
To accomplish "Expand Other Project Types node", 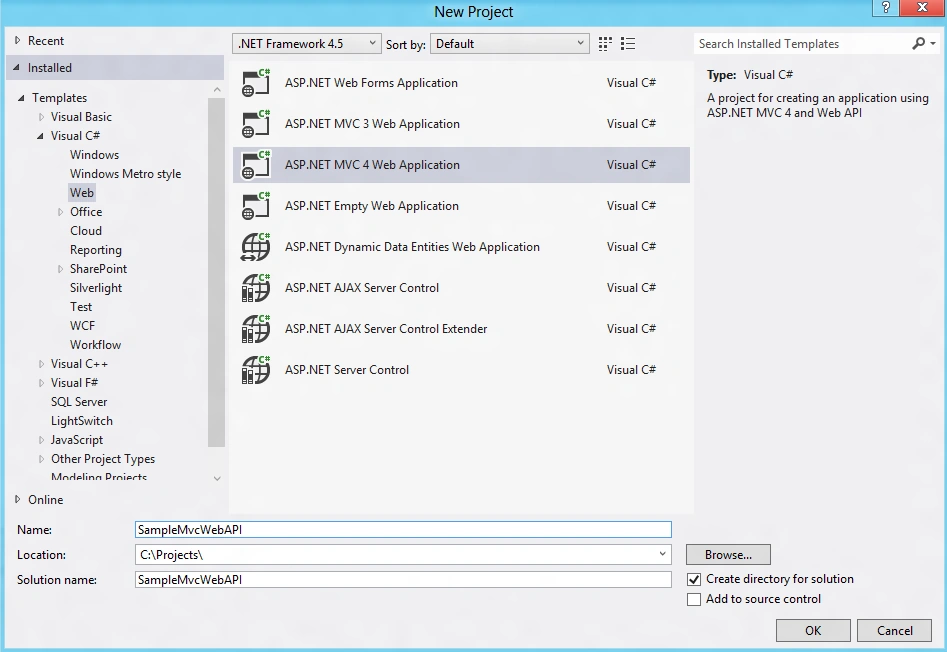I will point(41,459).
